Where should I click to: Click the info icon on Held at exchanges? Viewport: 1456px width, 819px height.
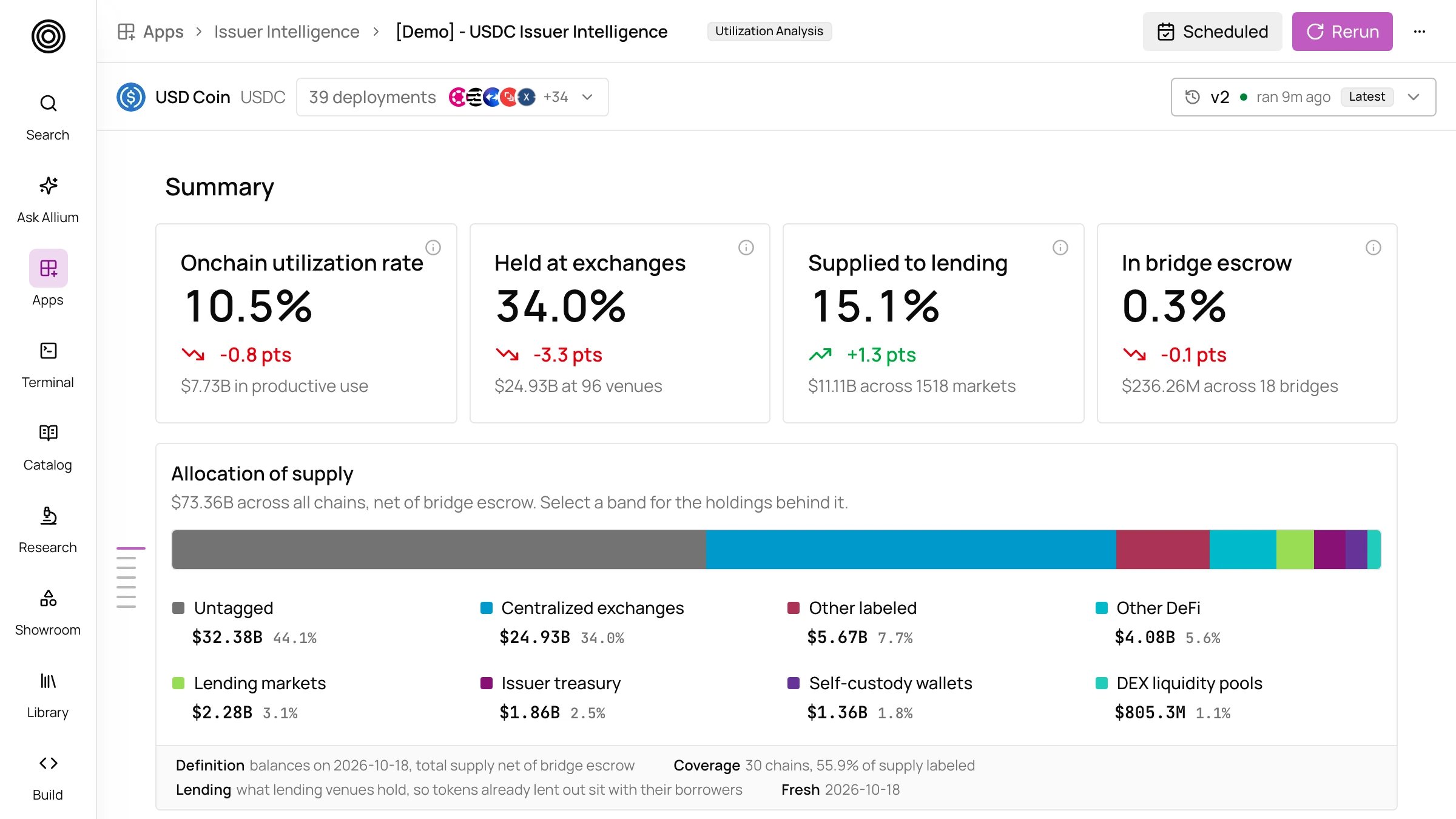coord(746,248)
